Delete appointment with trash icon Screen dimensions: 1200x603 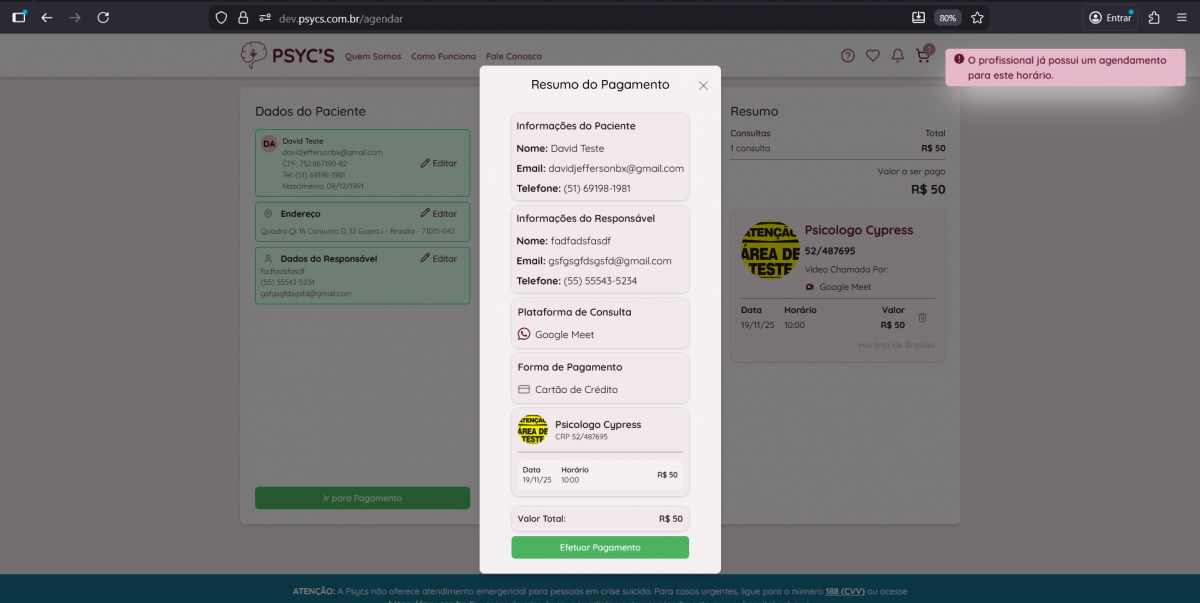pyautogui.click(x=922, y=318)
